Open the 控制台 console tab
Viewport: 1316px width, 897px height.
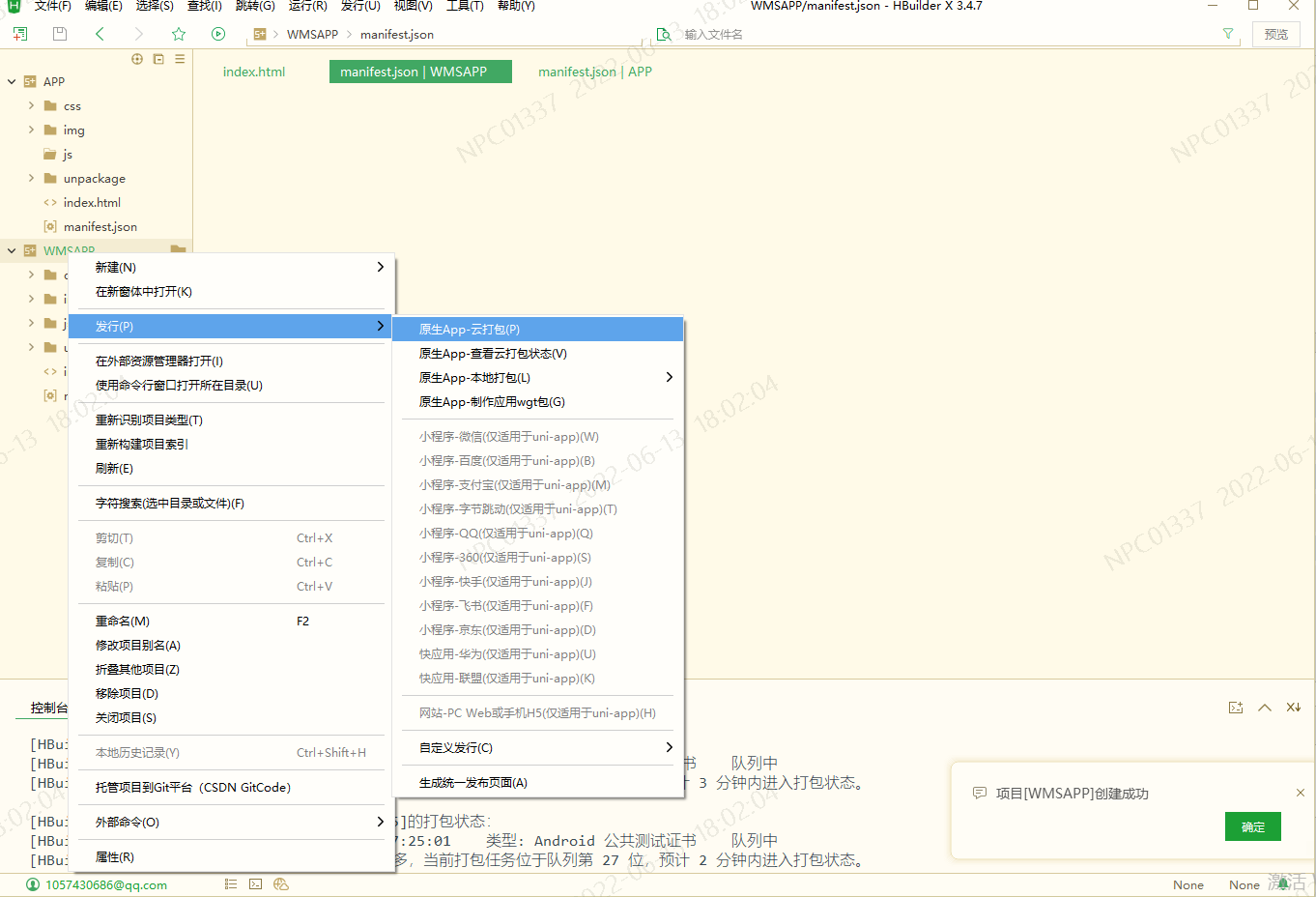tap(49, 708)
